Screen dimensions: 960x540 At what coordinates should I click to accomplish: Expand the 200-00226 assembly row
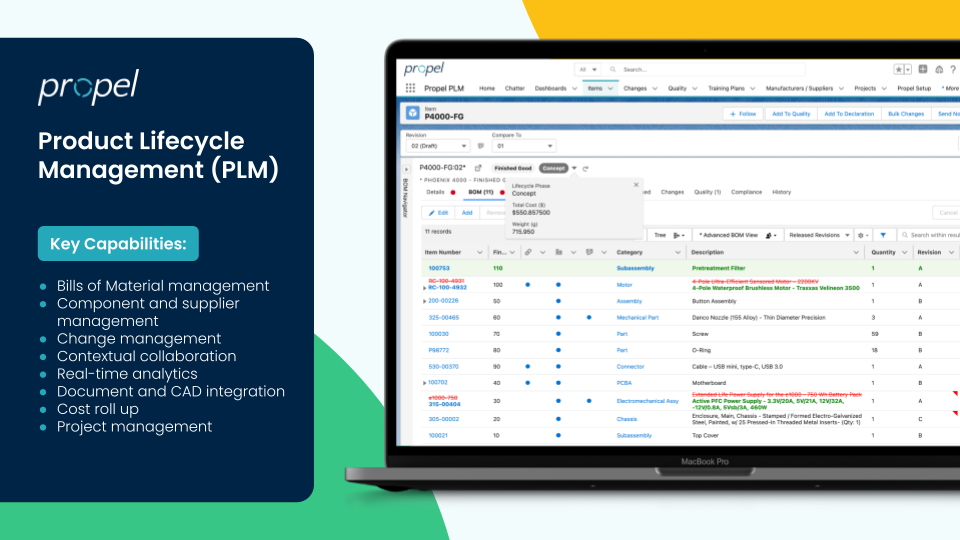coord(425,300)
